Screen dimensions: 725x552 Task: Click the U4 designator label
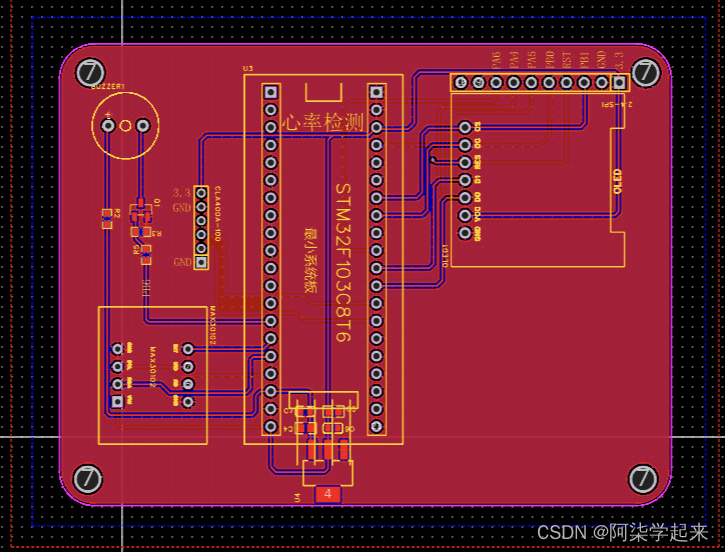297,497
